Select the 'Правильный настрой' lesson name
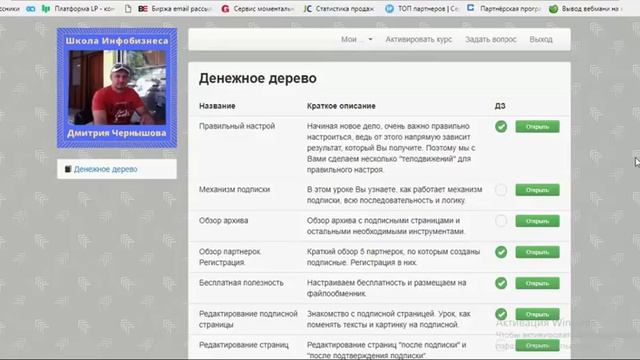This screenshot has width=640, height=360. (237, 126)
